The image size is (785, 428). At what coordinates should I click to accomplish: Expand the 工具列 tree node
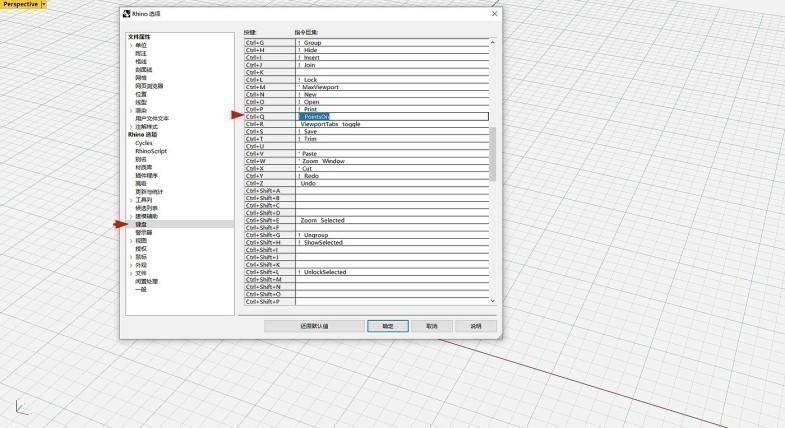tap(130, 200)
